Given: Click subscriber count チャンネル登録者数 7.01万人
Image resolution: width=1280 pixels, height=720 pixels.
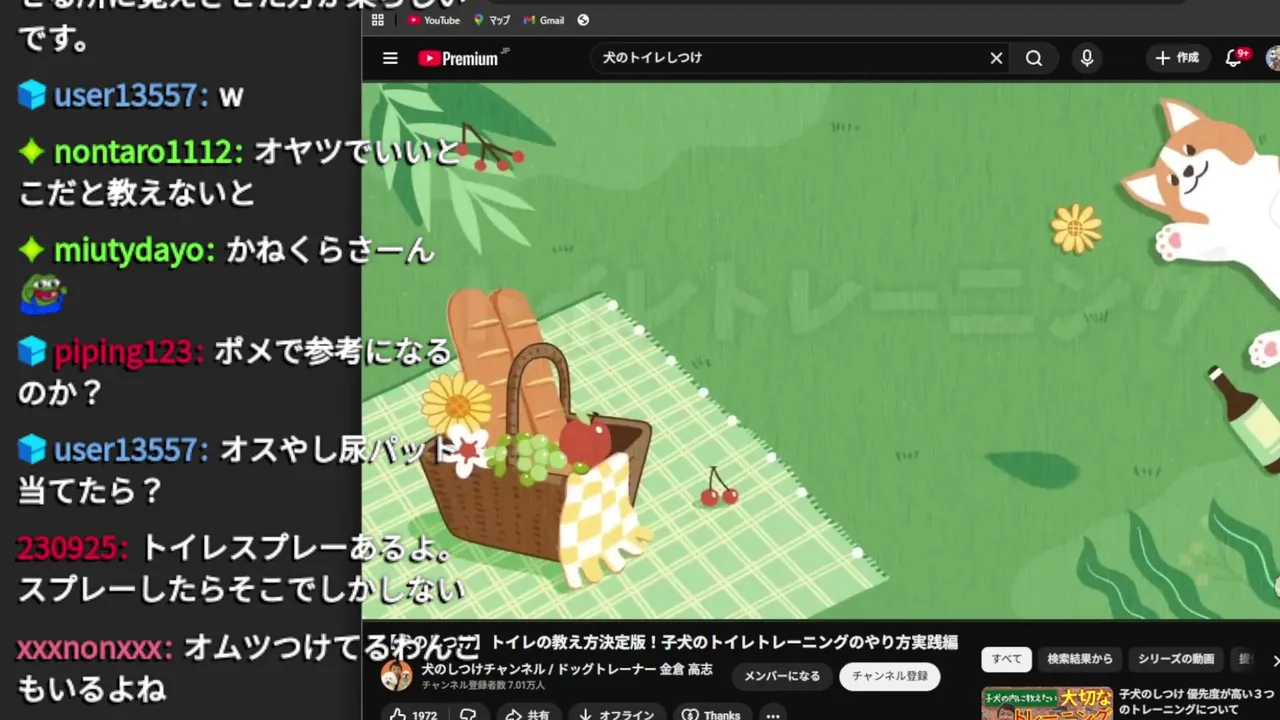Looking at the screenshot, I should [x=483, y=686].
